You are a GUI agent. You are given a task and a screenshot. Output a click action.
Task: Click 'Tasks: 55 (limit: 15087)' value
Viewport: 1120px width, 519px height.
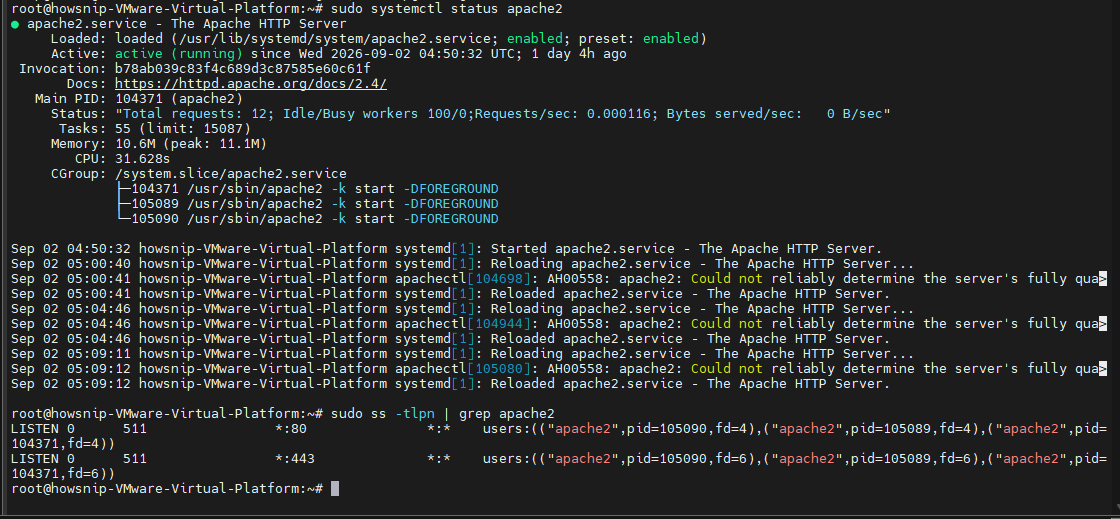click(183, 129)
